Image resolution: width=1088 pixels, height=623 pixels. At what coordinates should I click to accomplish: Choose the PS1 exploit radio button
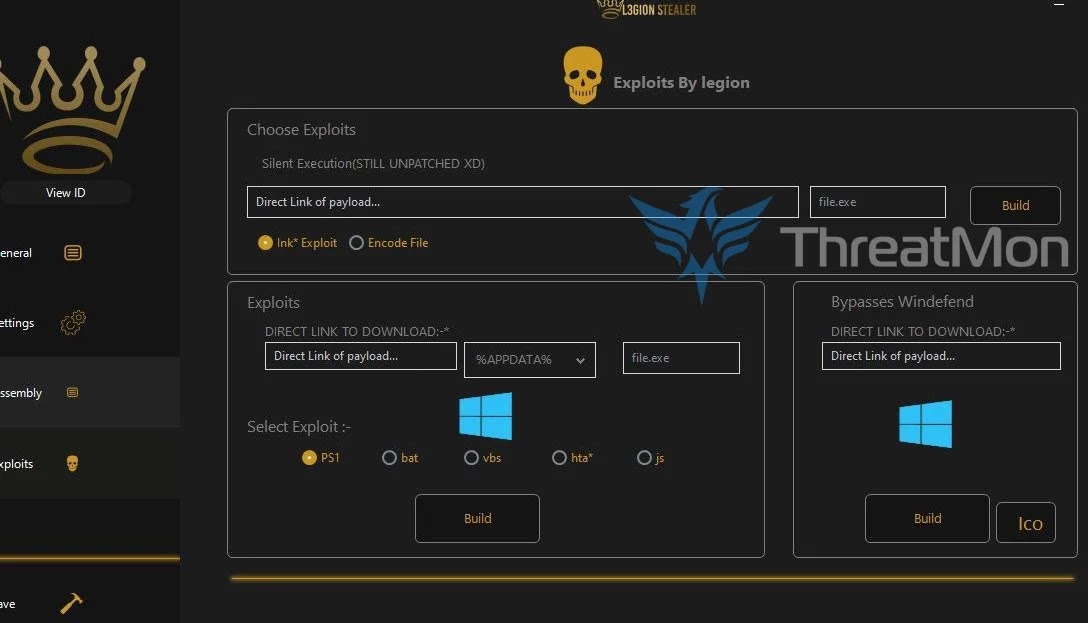(x=309, y=458)
